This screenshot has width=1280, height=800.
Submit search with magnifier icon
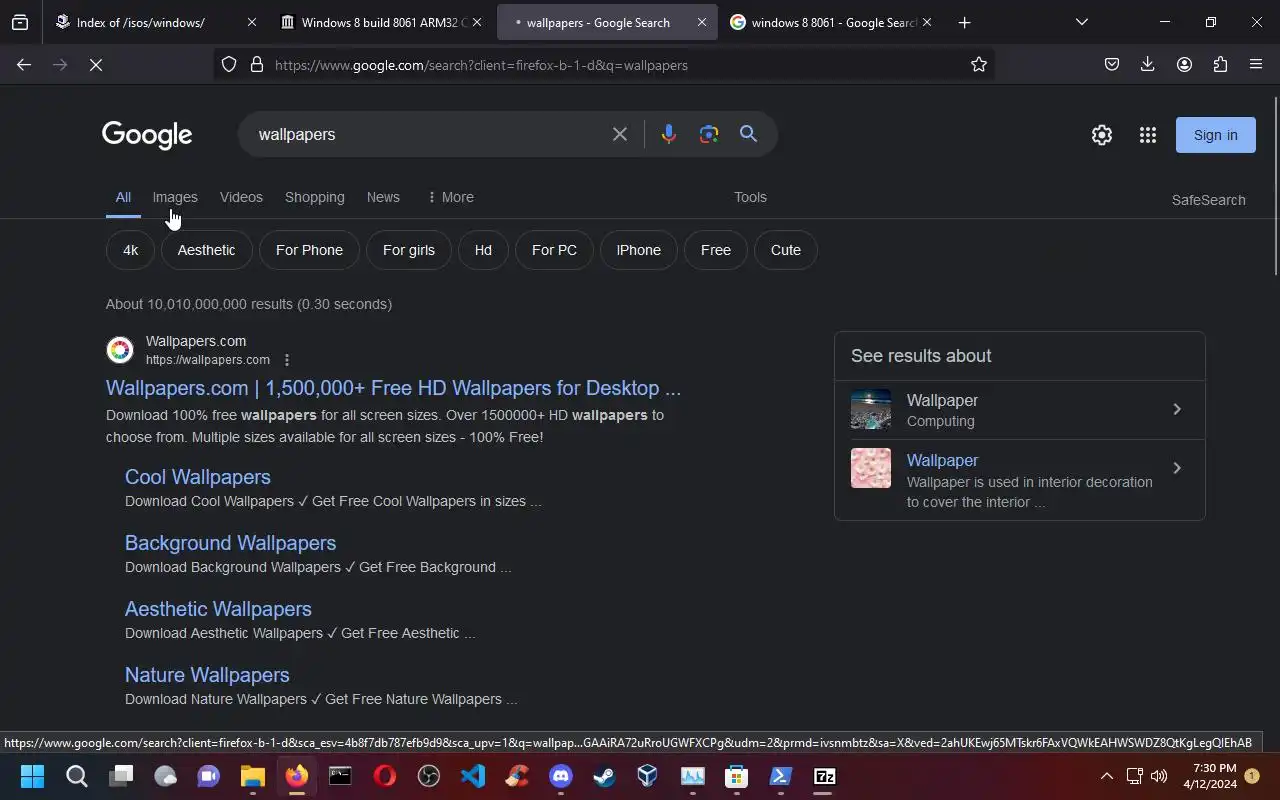(x=748, y=134)
